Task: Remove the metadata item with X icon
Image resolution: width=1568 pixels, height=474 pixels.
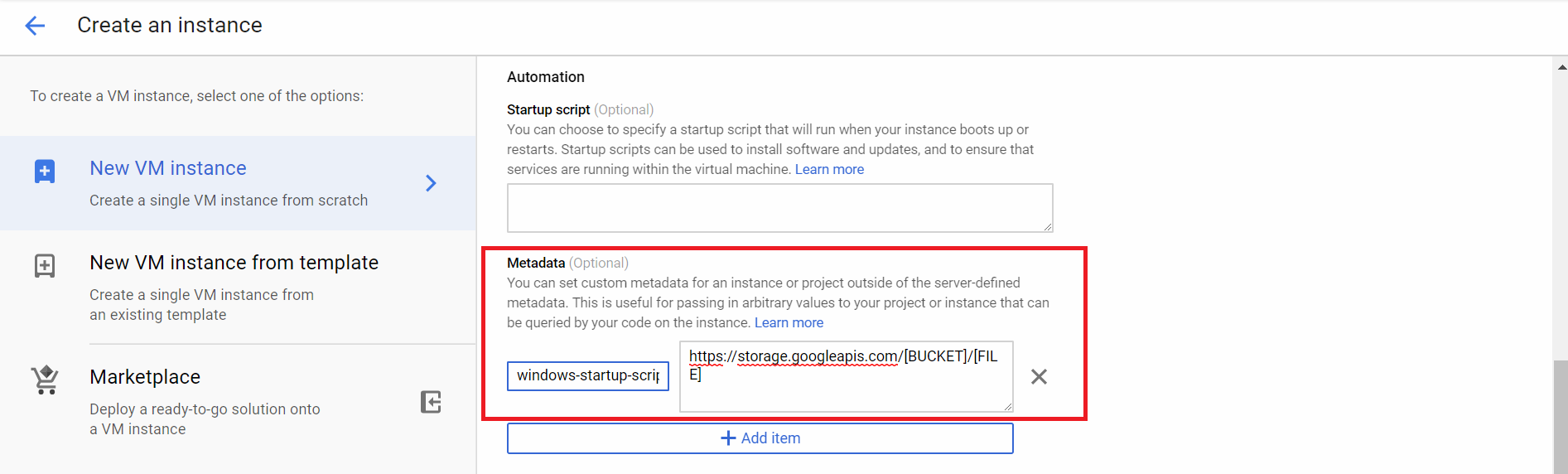Action: click(x=1039, y=377)
